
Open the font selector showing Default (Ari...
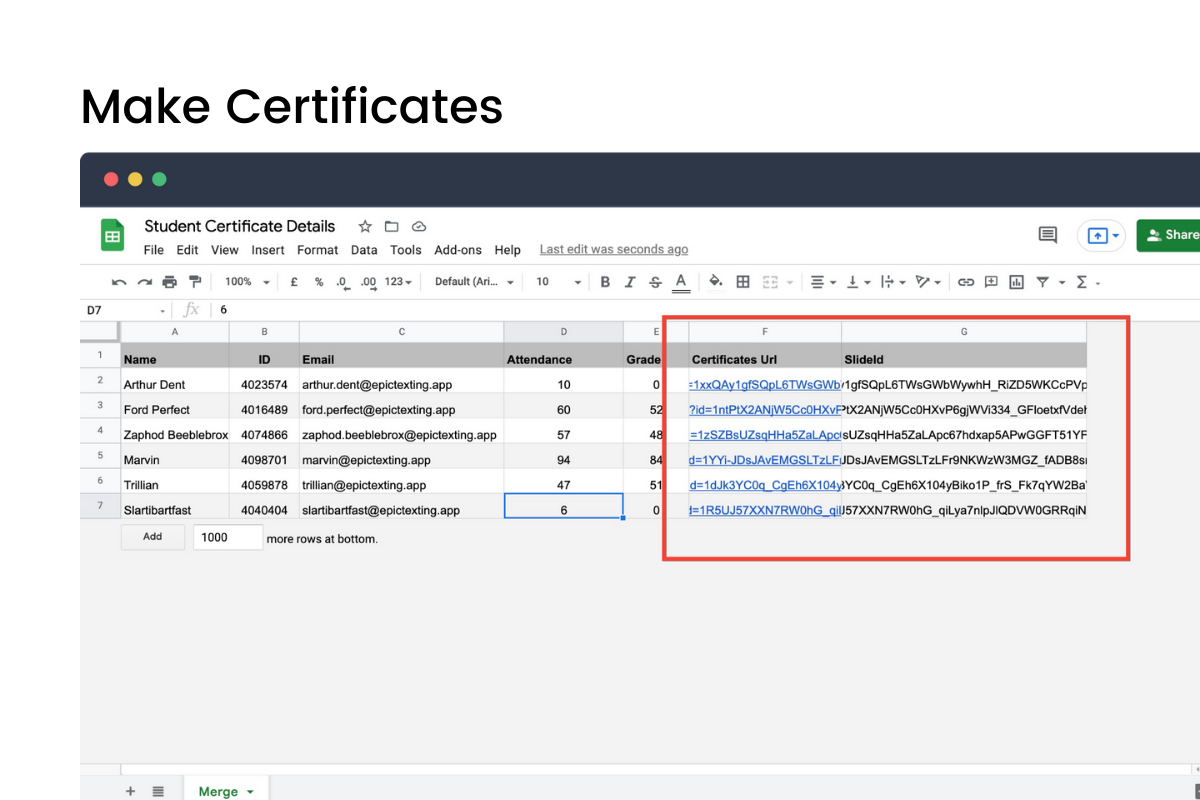point(470,281)
